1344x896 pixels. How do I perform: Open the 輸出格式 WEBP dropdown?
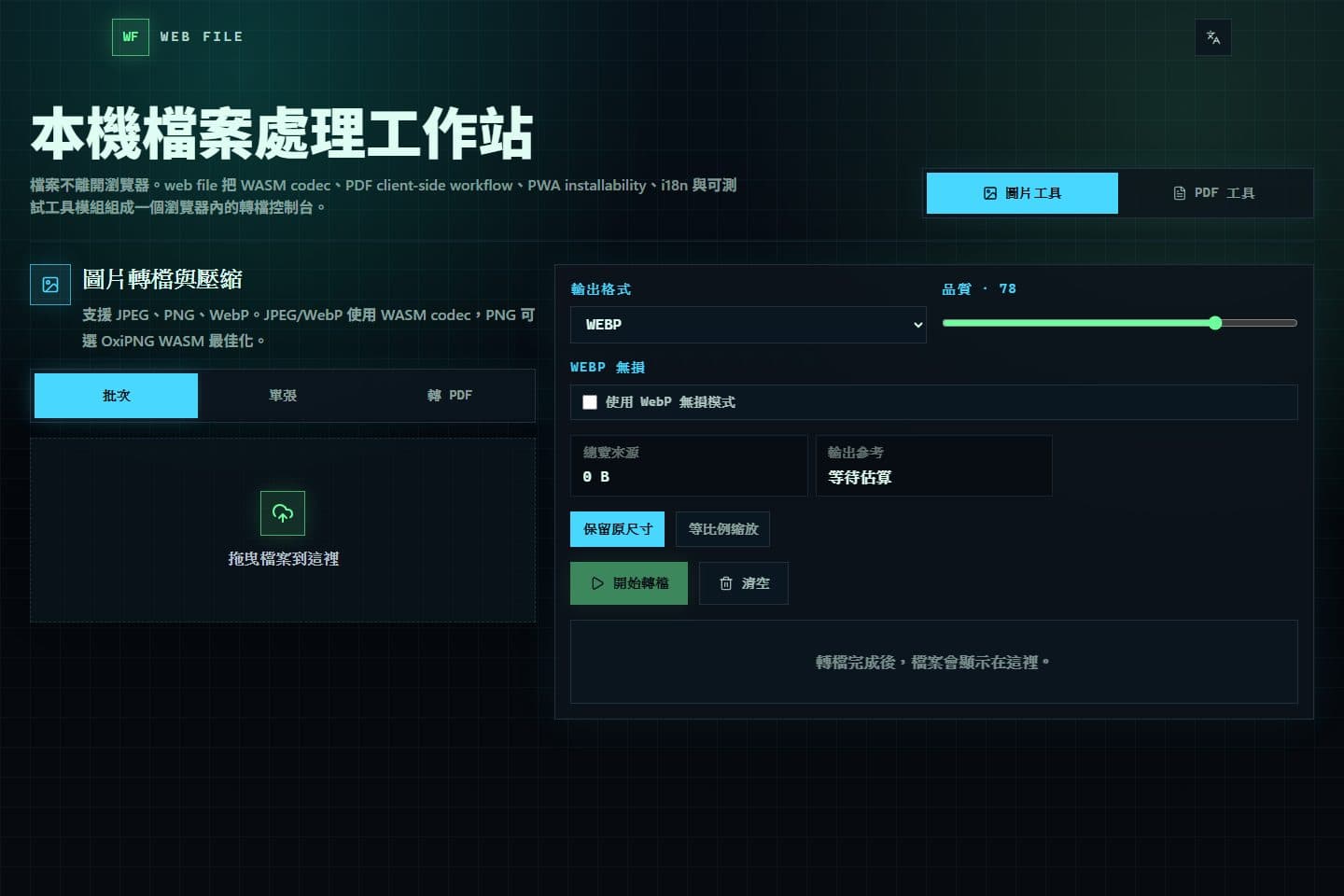coord(749,325)
